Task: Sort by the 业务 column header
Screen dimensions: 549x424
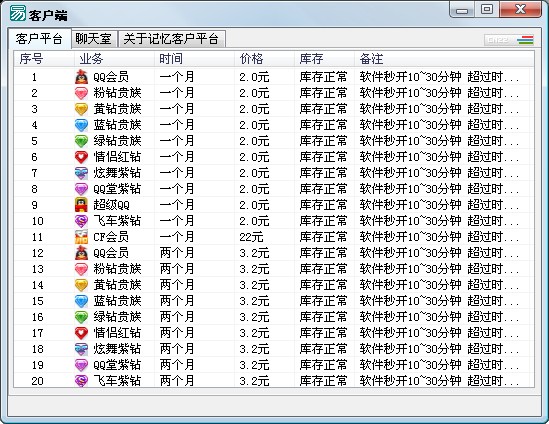Action: click(114, 59)
